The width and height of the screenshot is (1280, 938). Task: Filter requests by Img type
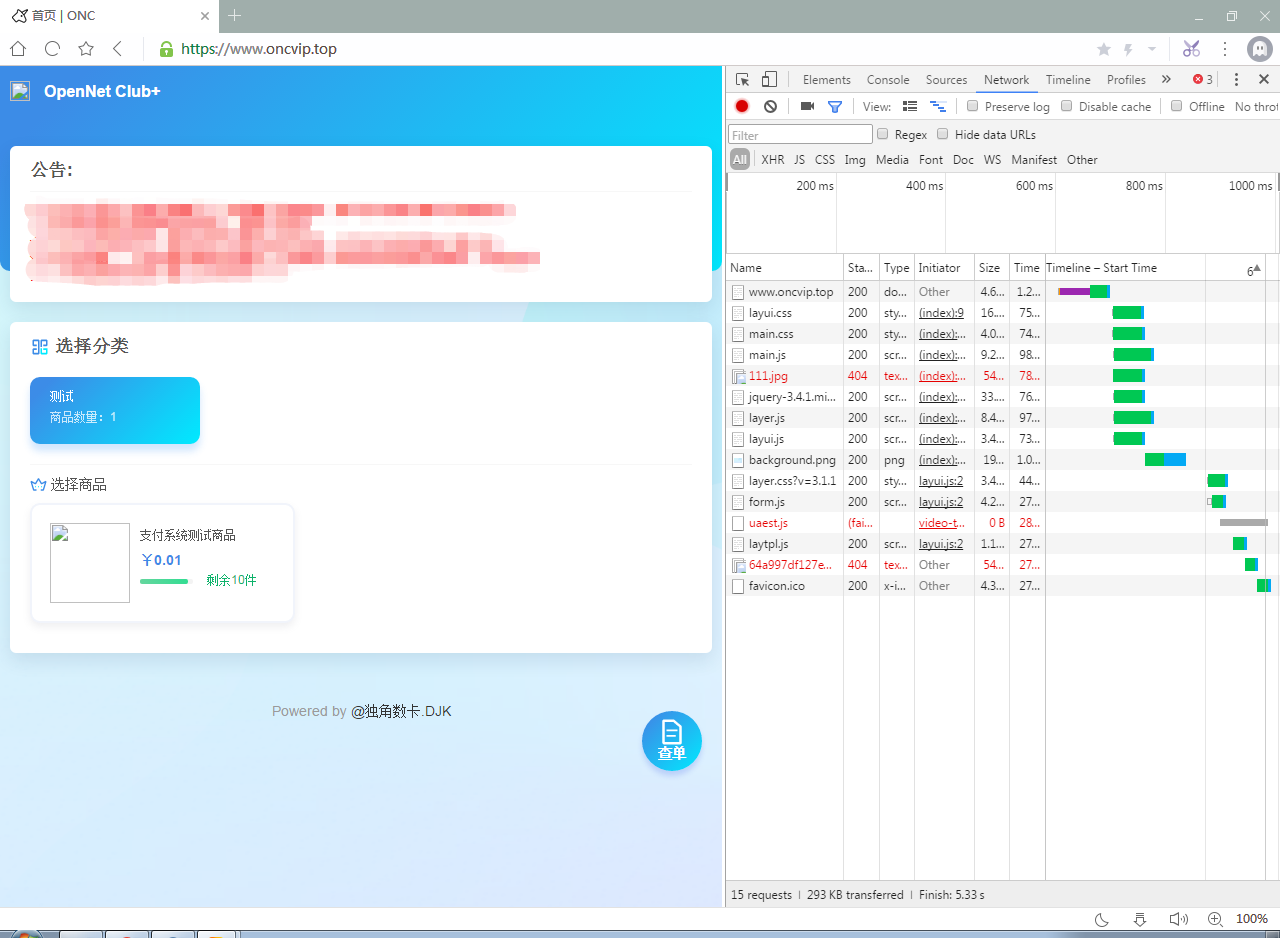855,160
